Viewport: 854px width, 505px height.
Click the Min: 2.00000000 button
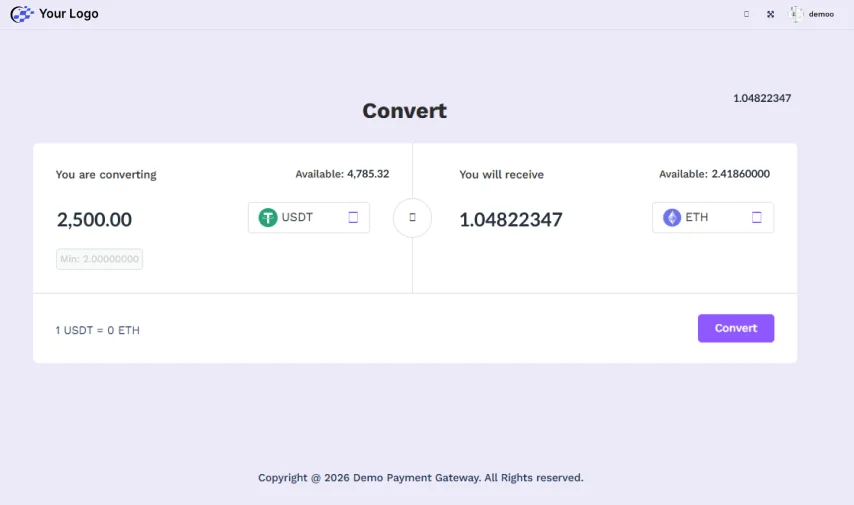(99, 259)
